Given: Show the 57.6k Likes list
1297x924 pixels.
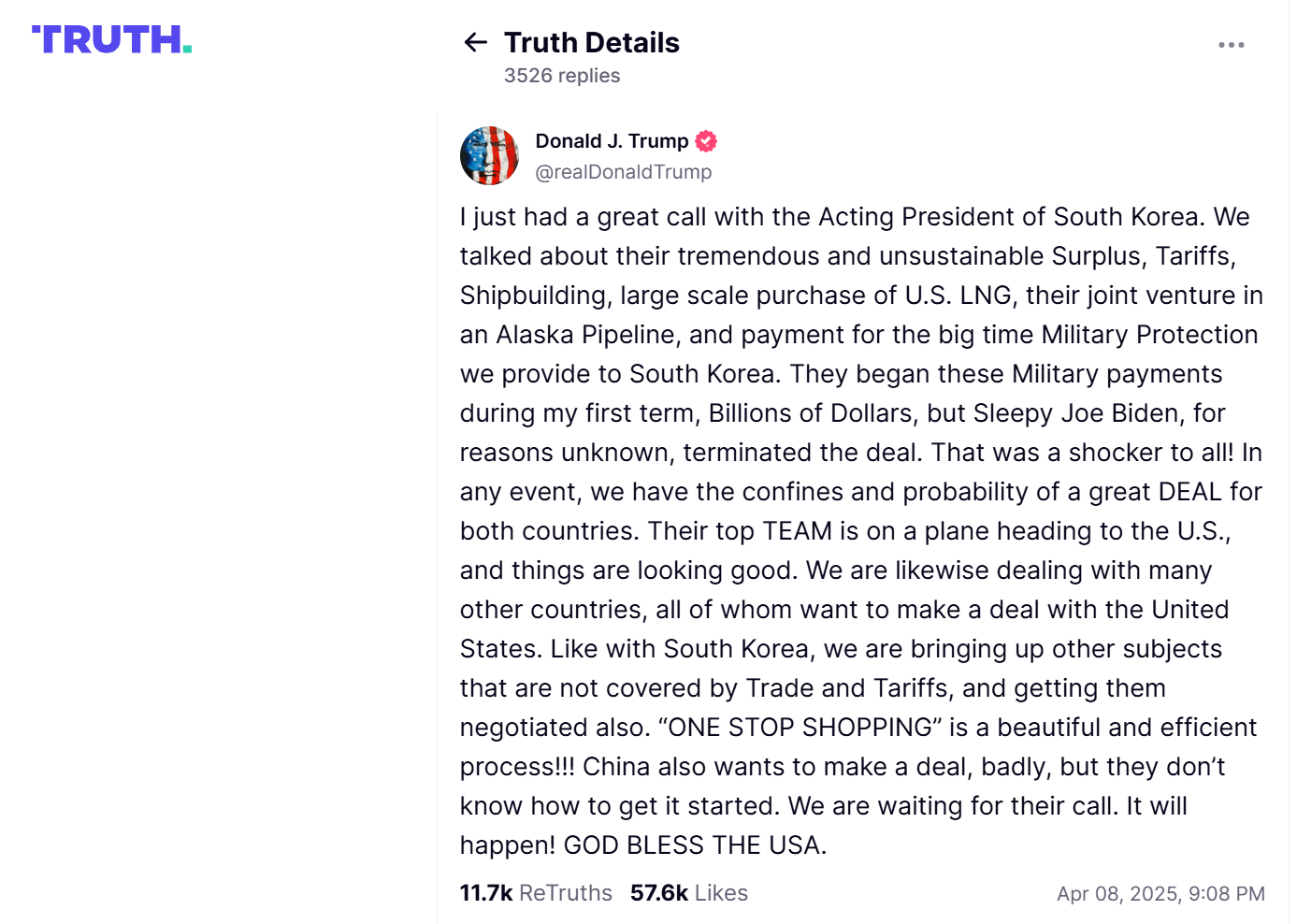Looking at the screenshot, I should pyautogui.click(x=689, y=893).
